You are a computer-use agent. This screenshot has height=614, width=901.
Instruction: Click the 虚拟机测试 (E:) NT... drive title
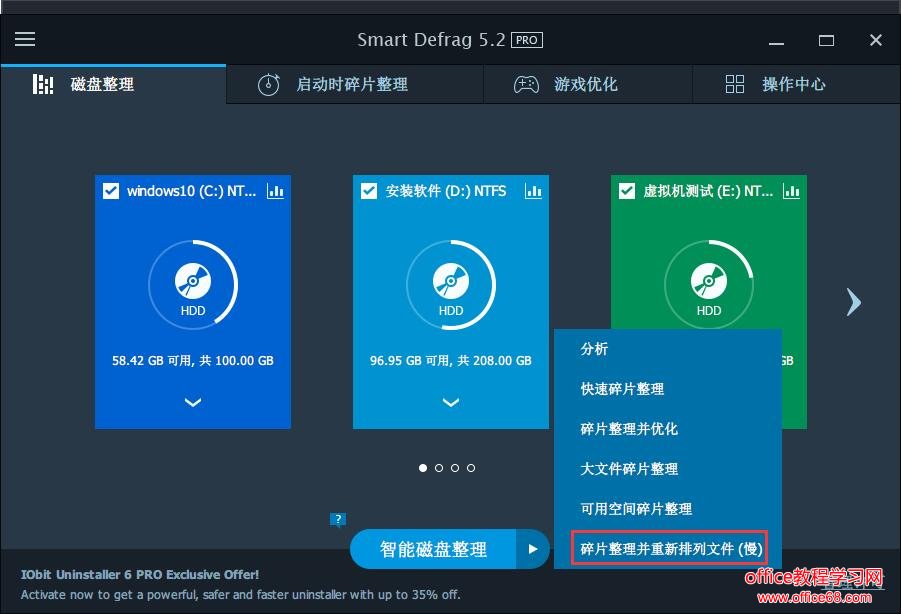pyautogui.click(x=708, y=191)
